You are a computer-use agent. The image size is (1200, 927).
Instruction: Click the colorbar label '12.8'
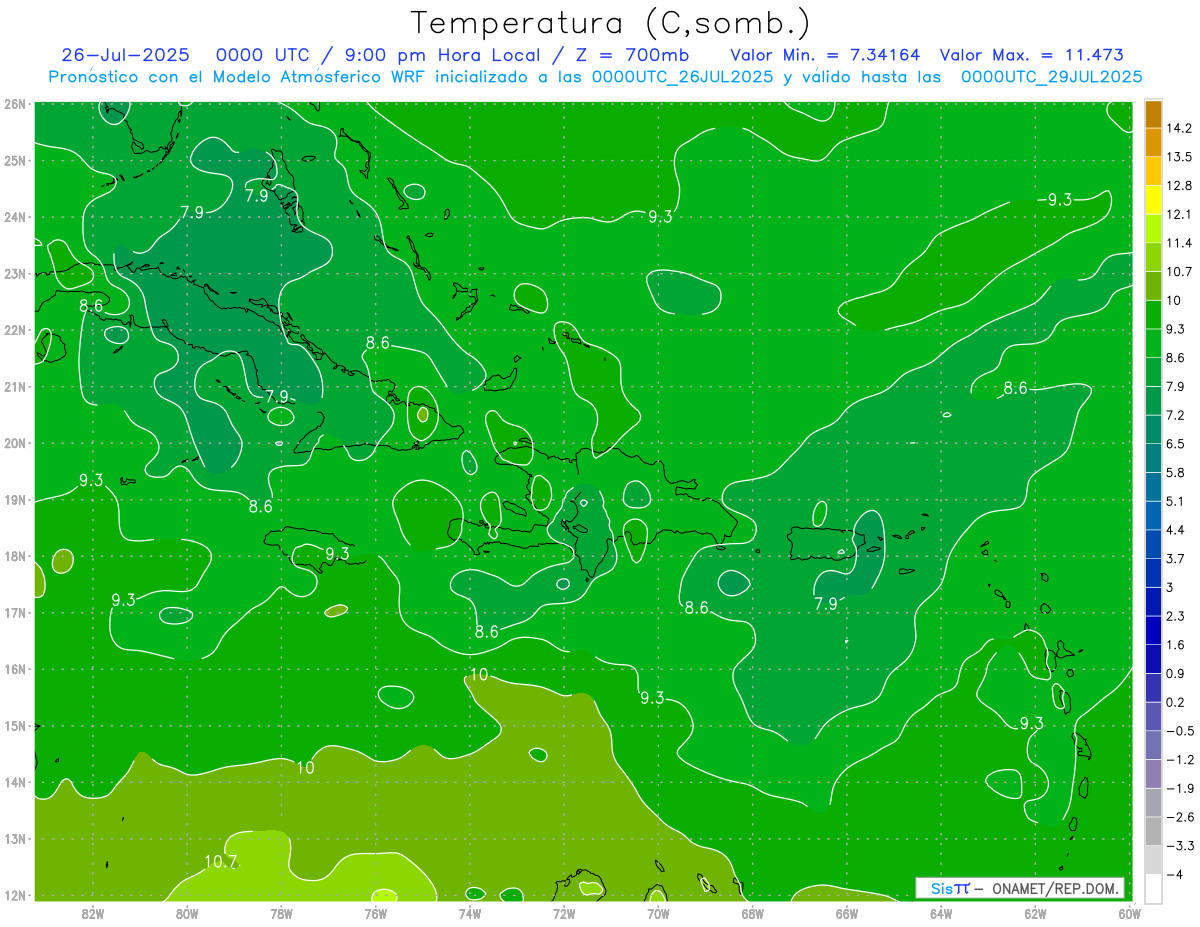click(1179, 186)
